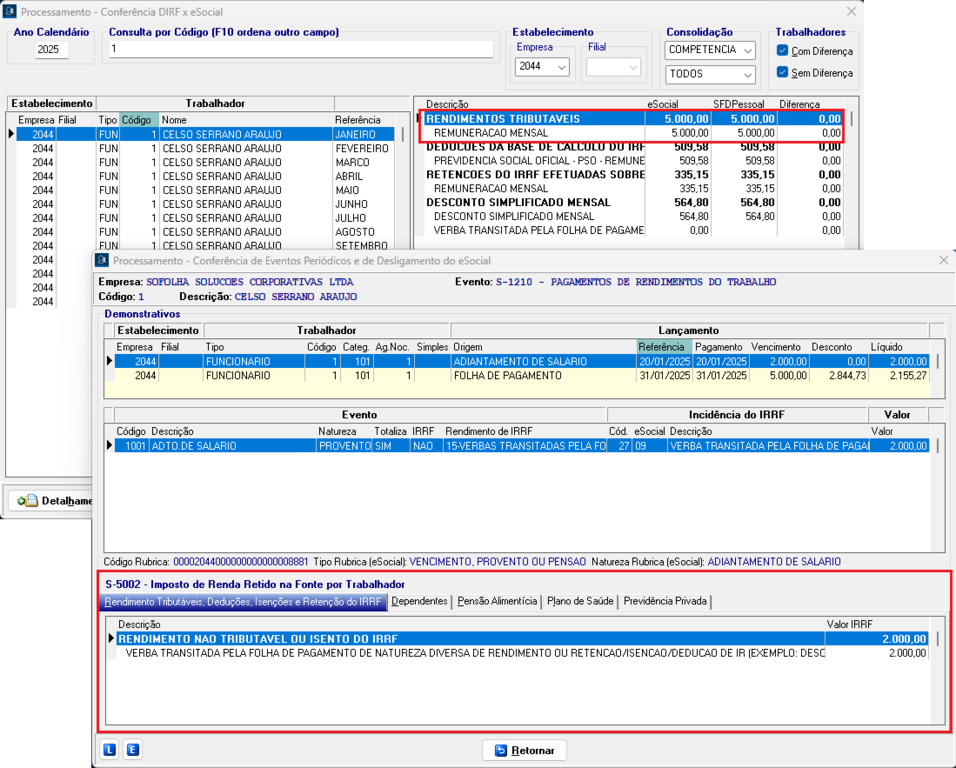The image size is (956, 768).
Task: Open the Pensão Alimentícia tab
Action: pyautogui.click(x=497, y=602)
